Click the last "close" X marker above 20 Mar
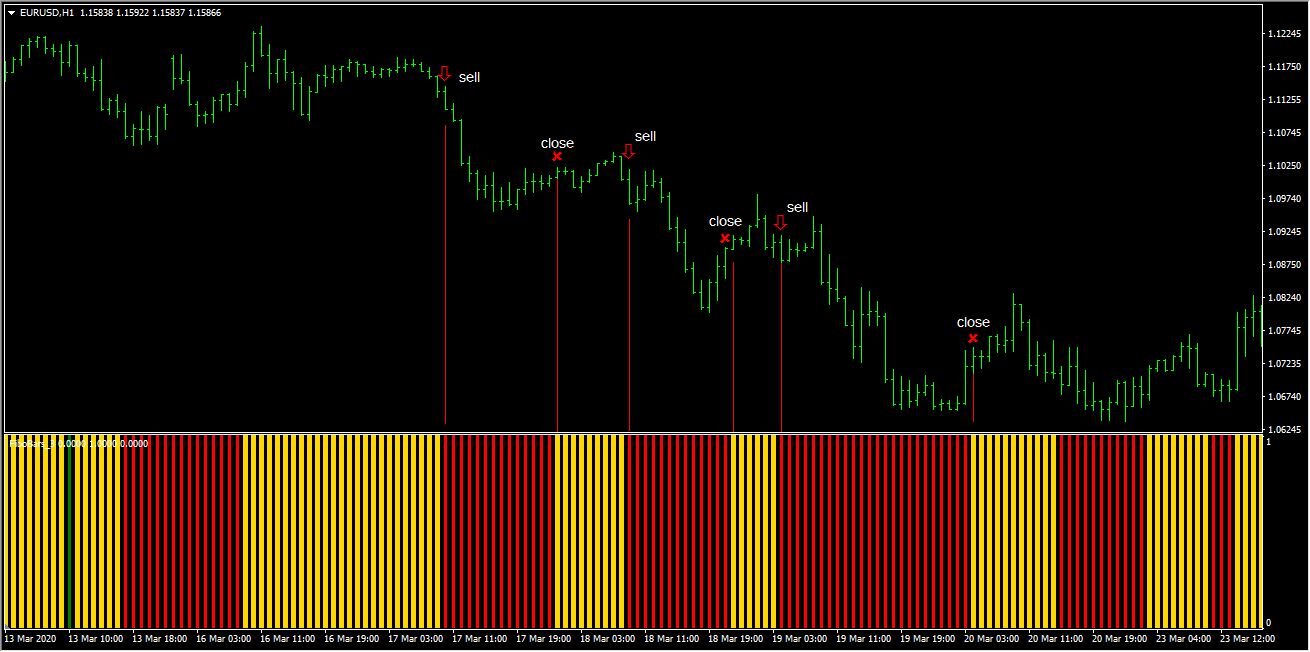Screen dimensions: 1310x652 (x=972, y=338)
